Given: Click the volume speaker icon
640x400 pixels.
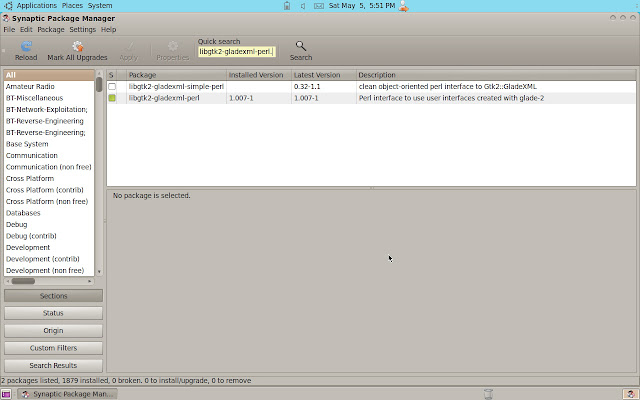Looking at the screenshot, I should [x=303, y=6].
